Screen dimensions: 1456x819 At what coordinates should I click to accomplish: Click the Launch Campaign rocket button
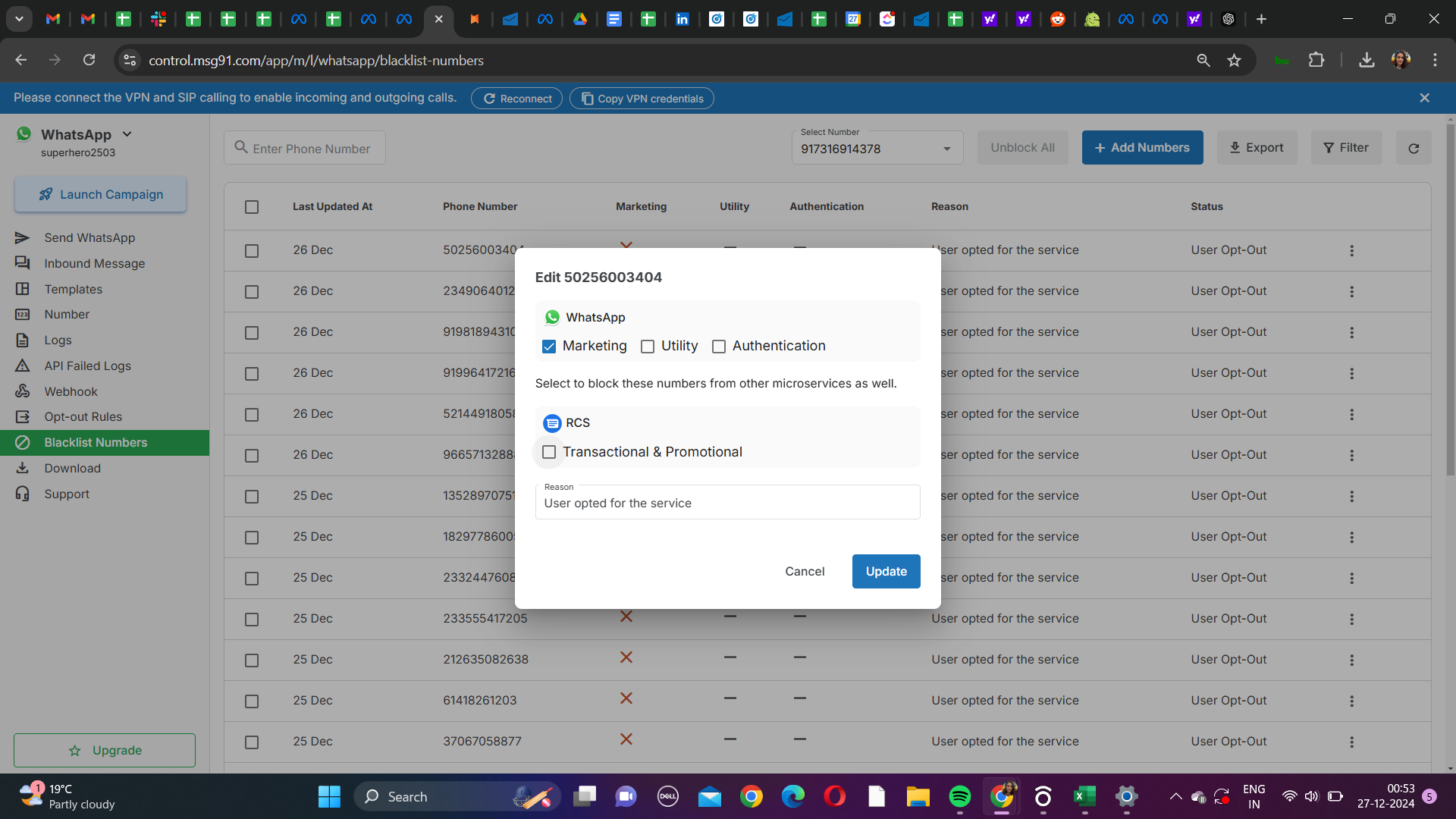[100, 194]
